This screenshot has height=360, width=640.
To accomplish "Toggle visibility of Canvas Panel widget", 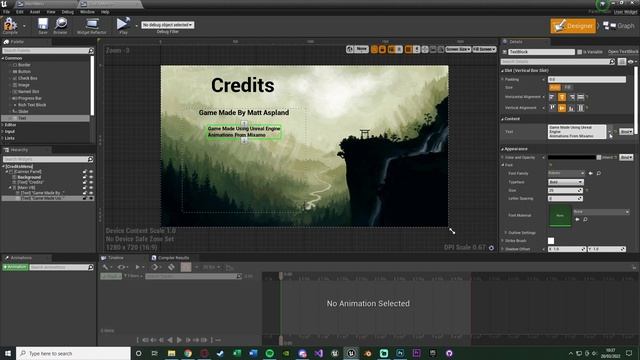I will pyautogui.click(x=91, y=172).
